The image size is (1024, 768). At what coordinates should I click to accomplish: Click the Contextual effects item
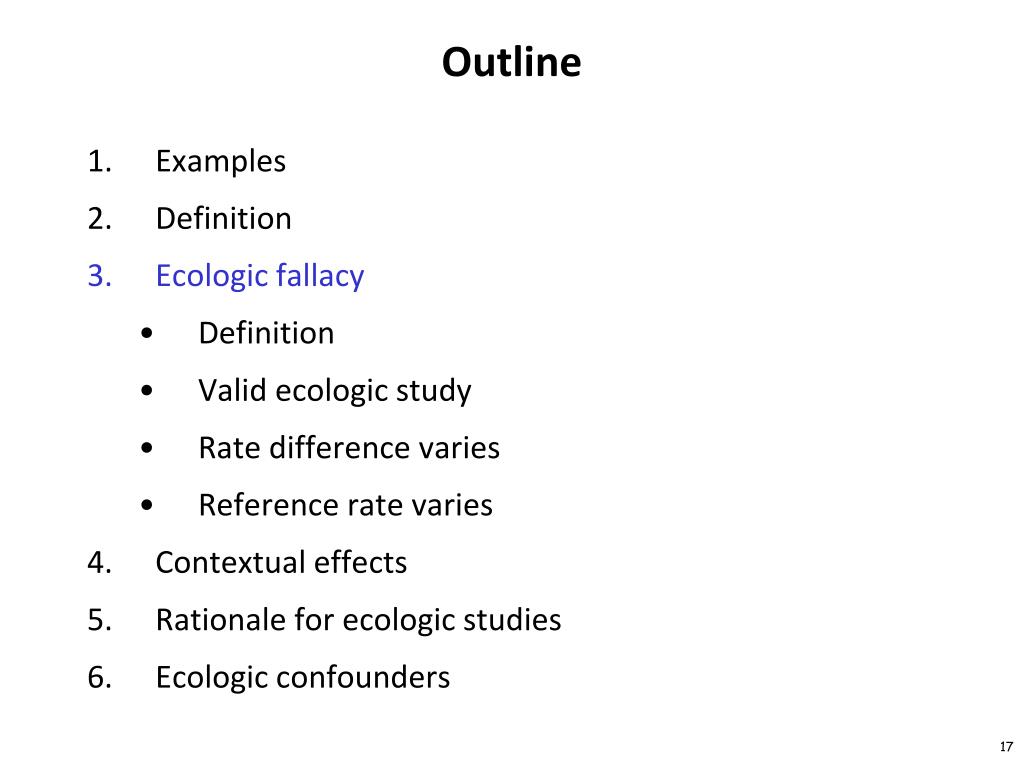(x=281, y=562)
